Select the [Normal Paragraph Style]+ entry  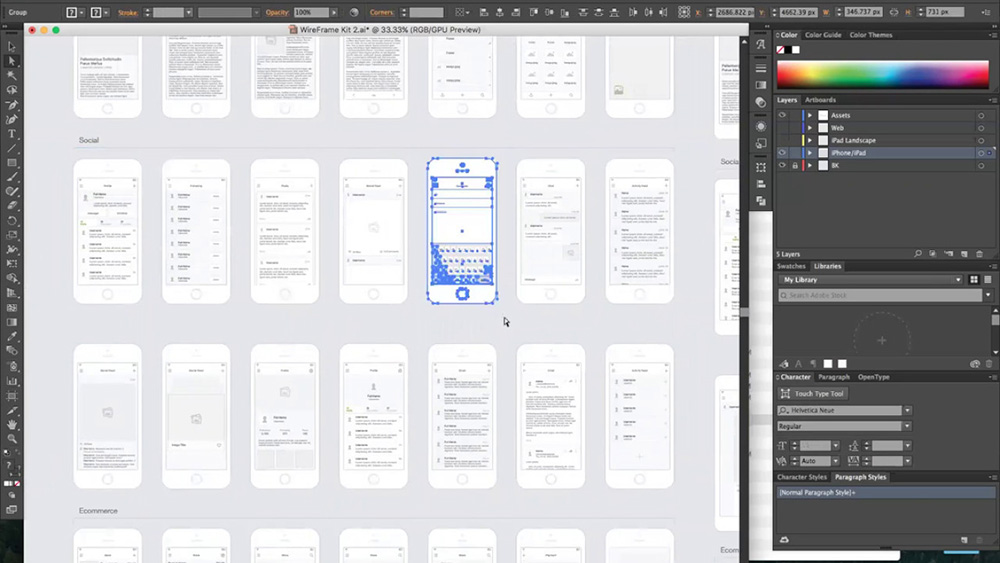(x=885, y=492)
